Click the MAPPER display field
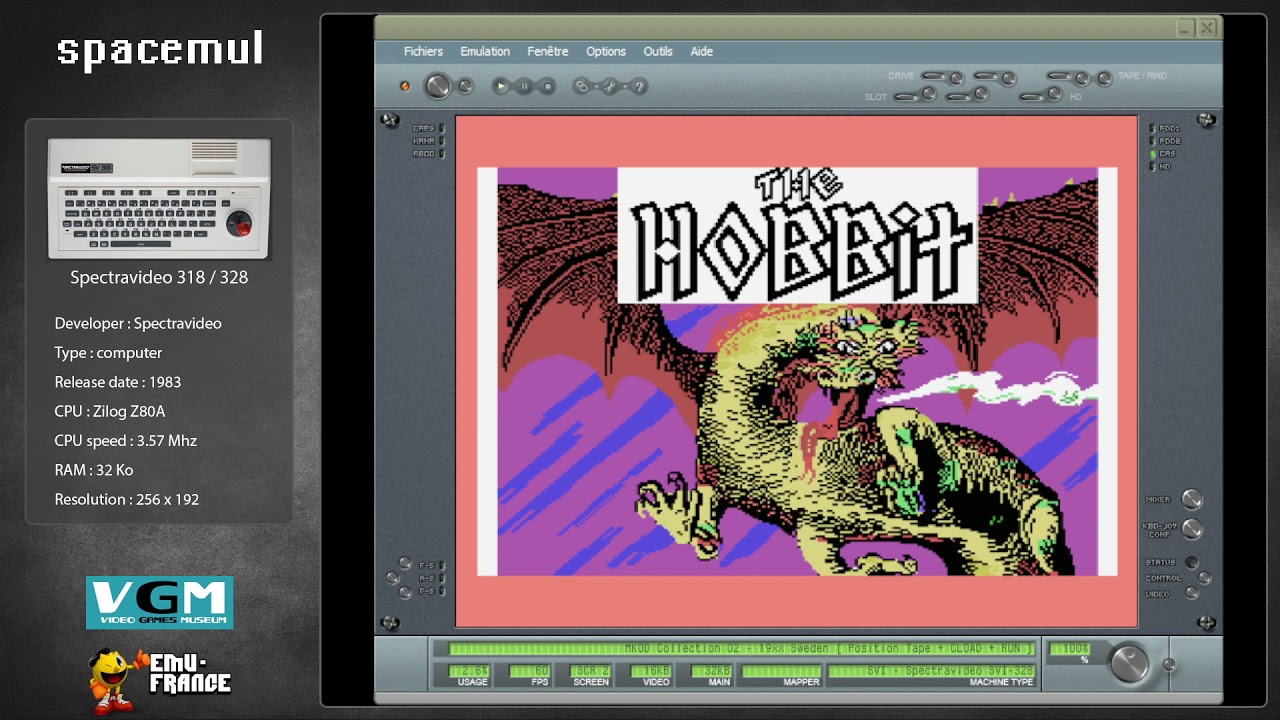The width and height of the screenshot is (1280, 720). [782, 671]
